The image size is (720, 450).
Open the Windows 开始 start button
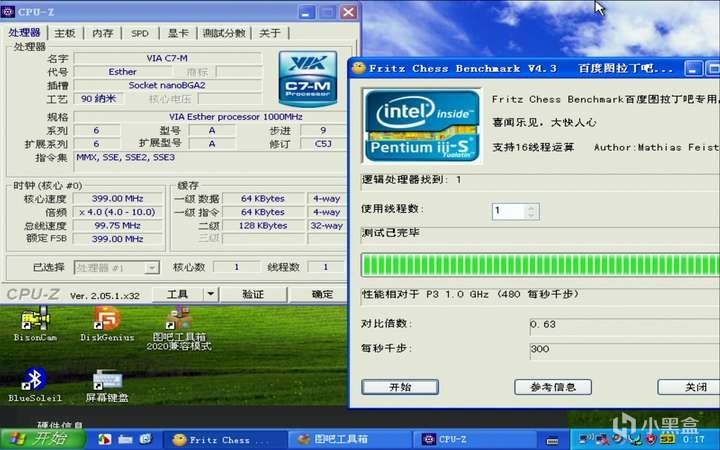(x=44, y=439)
